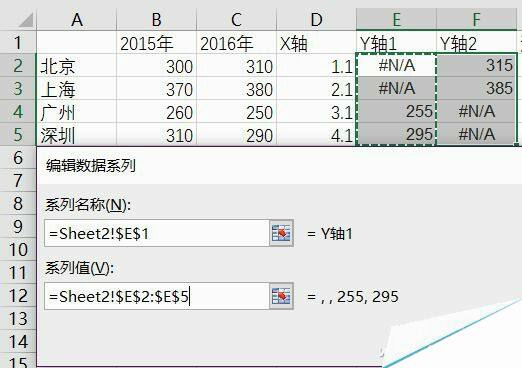Click cell with value 370

pos(157,89)
